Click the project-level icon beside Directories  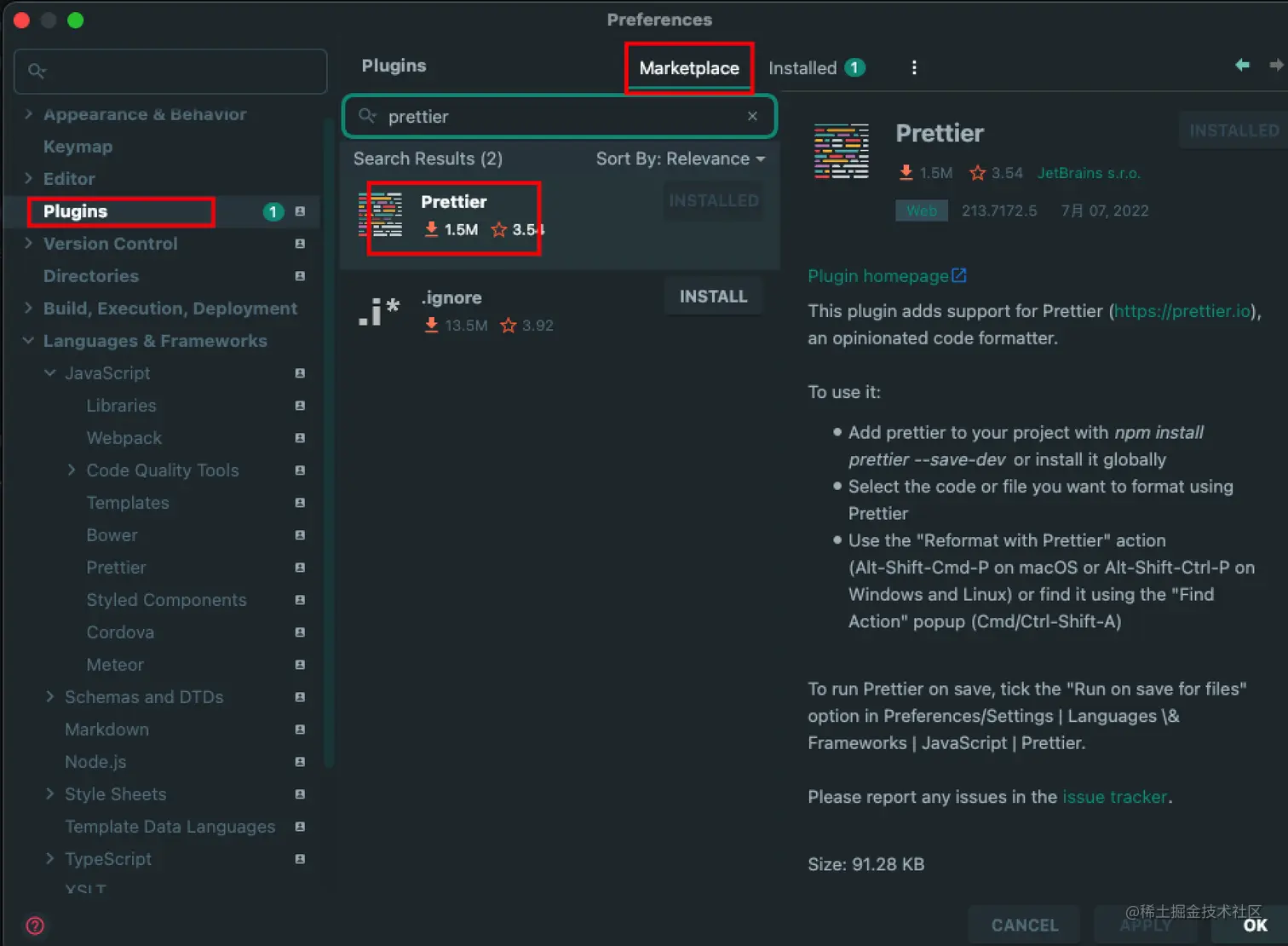pos(300,276)
